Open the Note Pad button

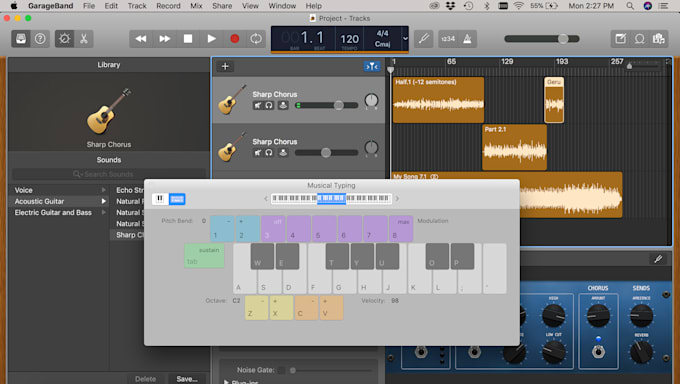(x=621, y=39)
